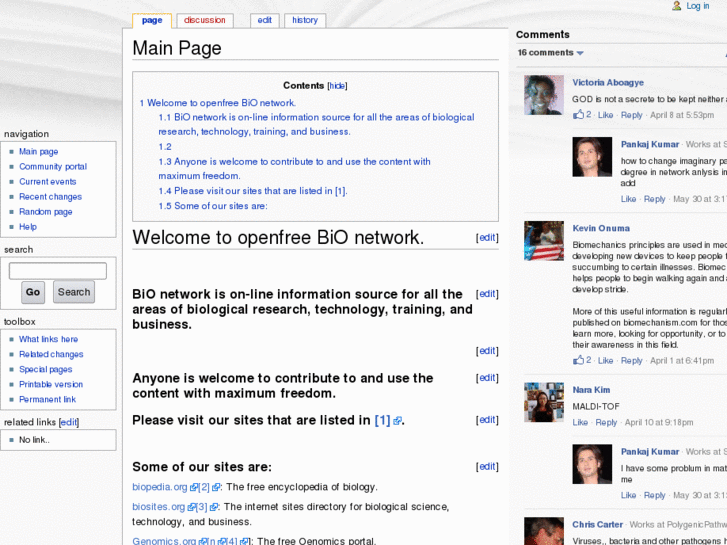Click external link icon after biosites.org
The image size is (727, 545).
(191, 507)
